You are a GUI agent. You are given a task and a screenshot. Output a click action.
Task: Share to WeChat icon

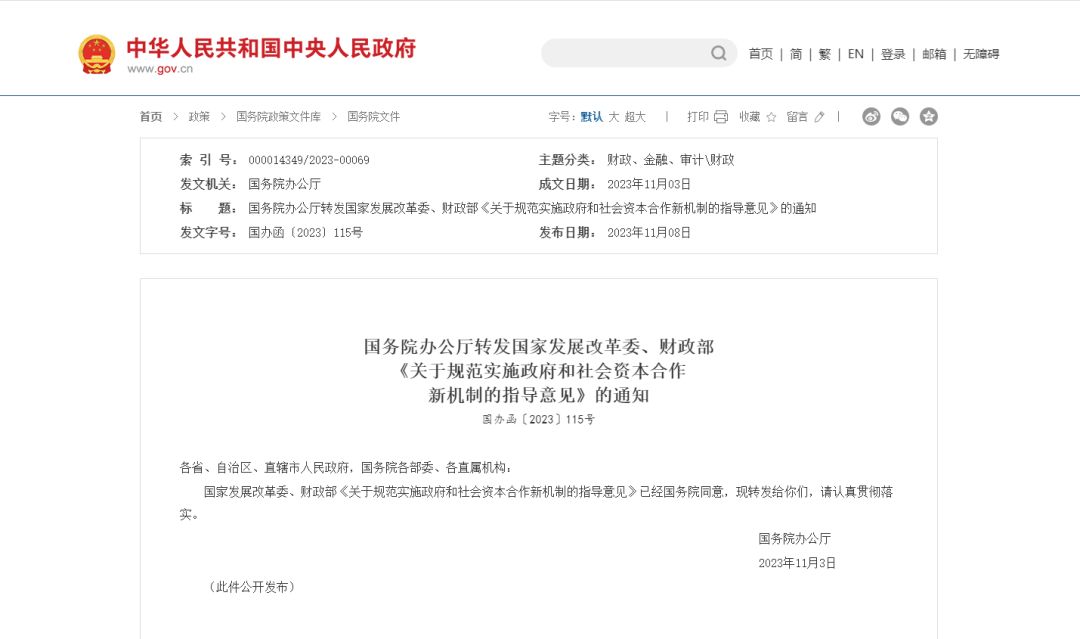(900, 116)
